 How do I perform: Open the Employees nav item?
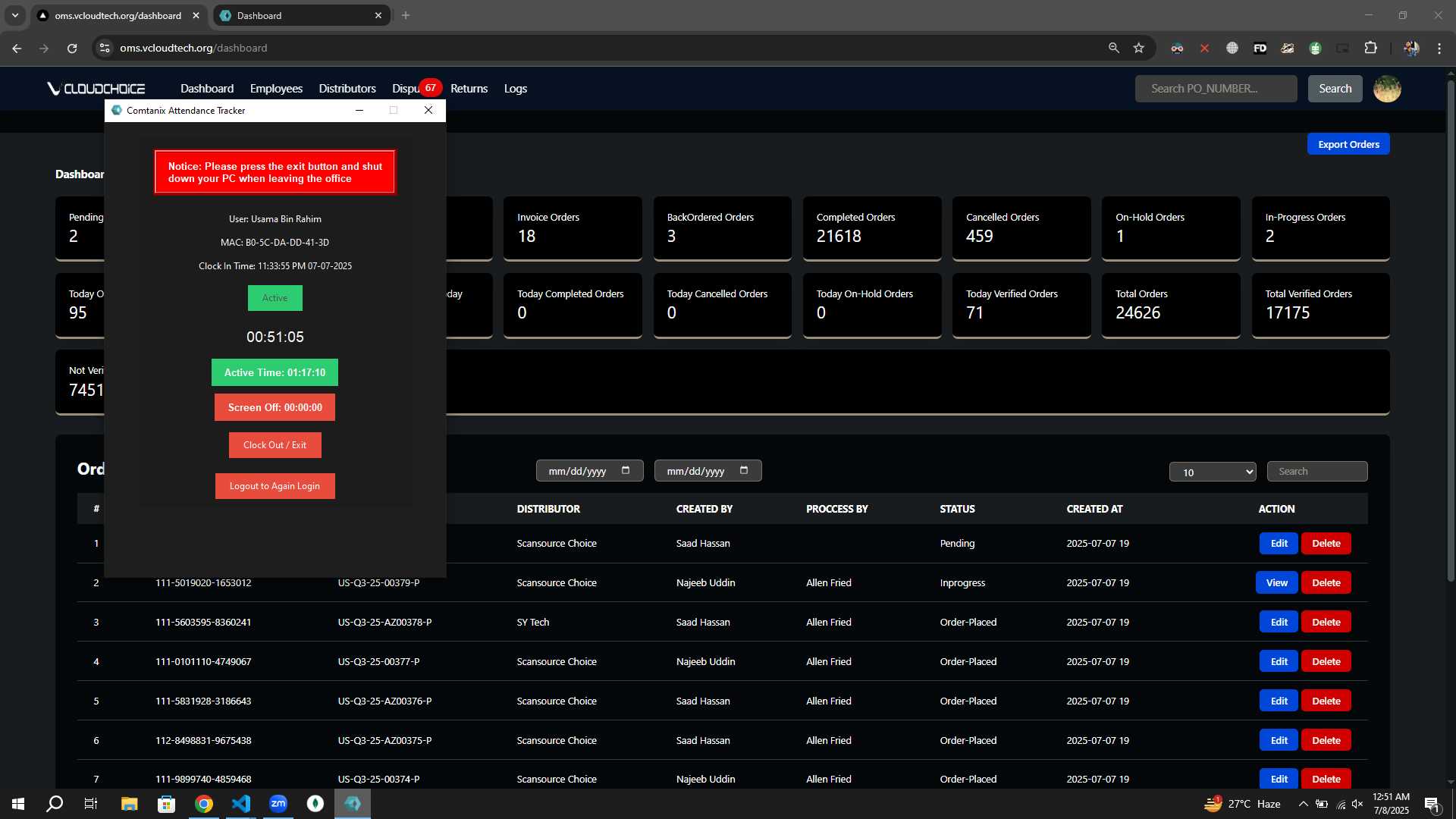(276, 89)
